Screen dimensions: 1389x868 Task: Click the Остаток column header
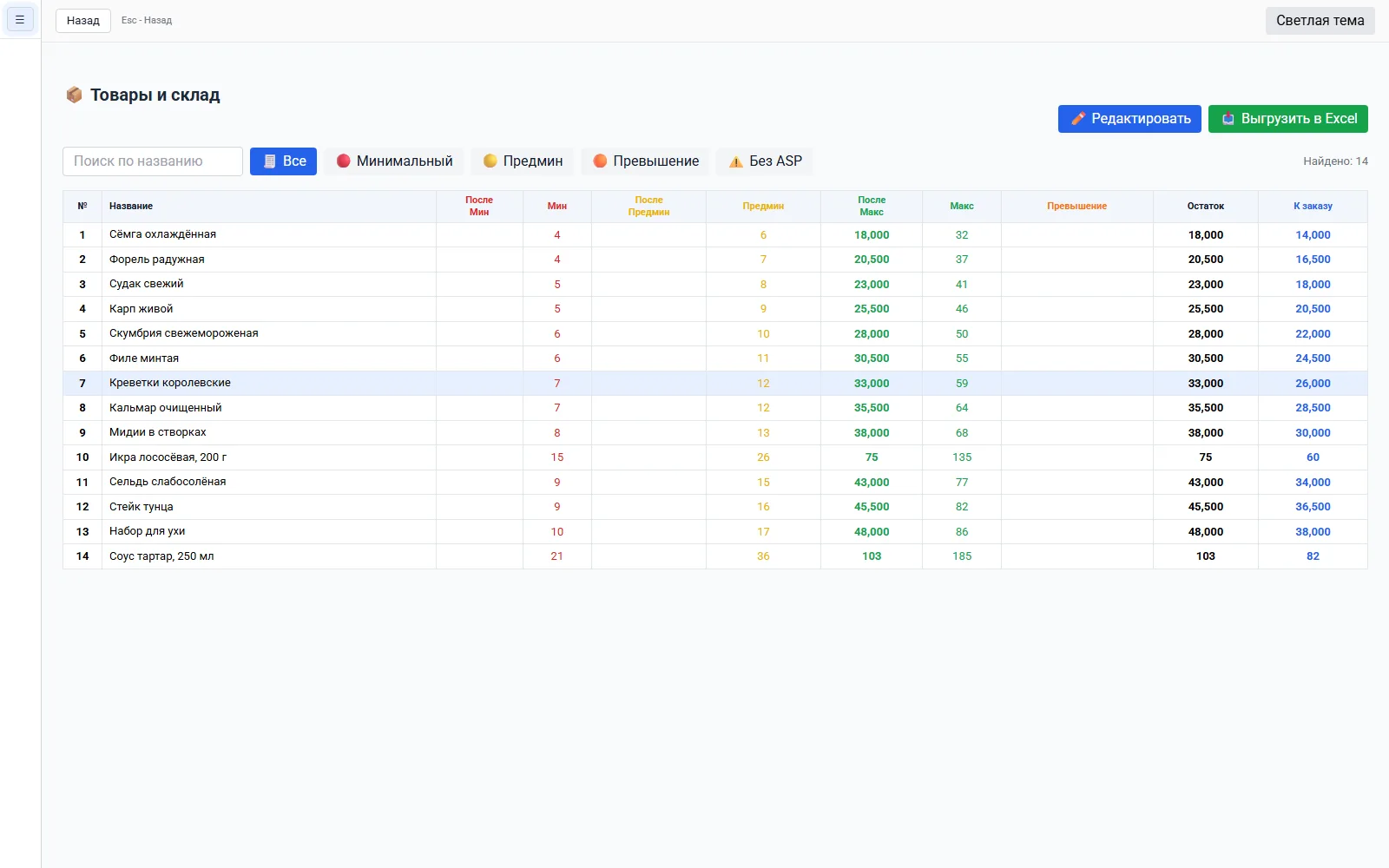pyautogui.click(x=1206, y=207)
